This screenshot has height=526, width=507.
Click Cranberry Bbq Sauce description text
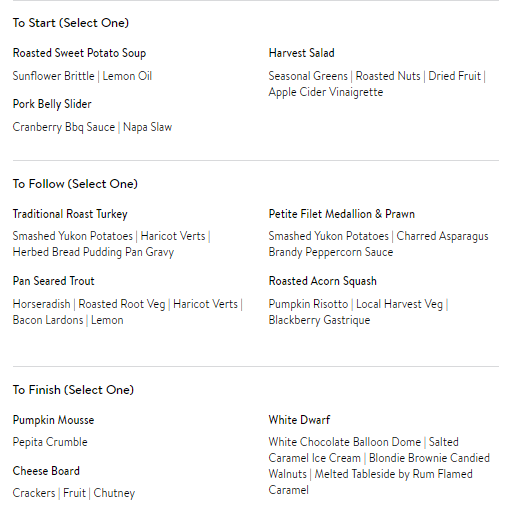tap(64, 127)
